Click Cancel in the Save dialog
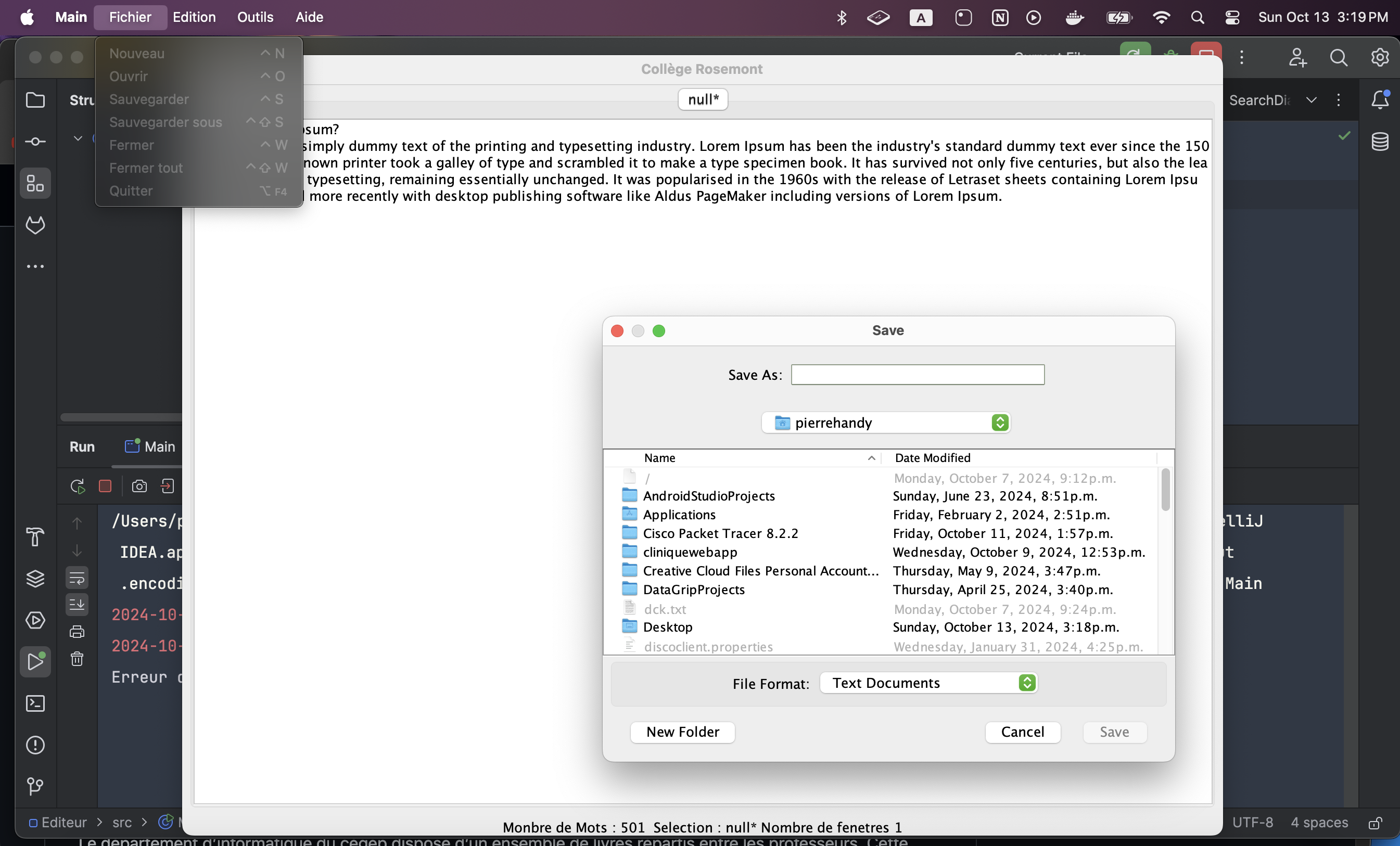Image resolution: width=1400 pixels, height=846 pixels. tap(1022, 732)
